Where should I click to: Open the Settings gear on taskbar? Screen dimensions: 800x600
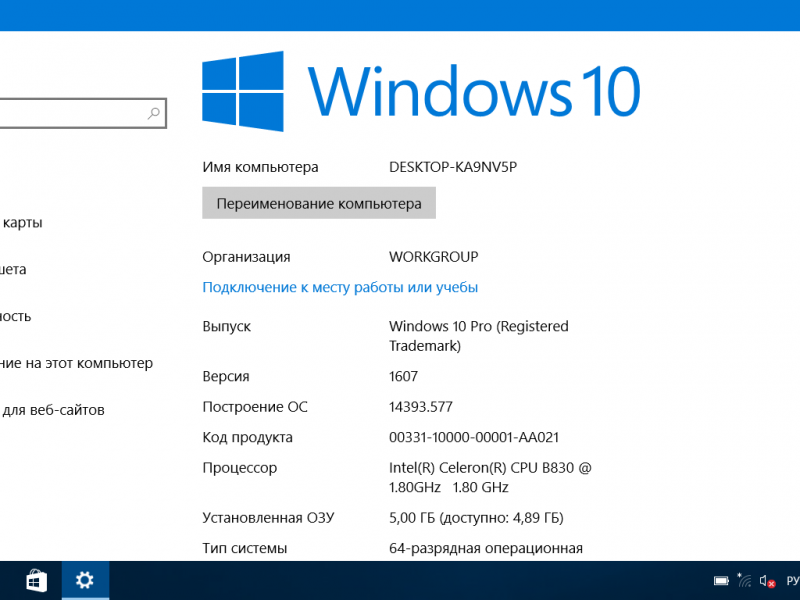[85, 581]
